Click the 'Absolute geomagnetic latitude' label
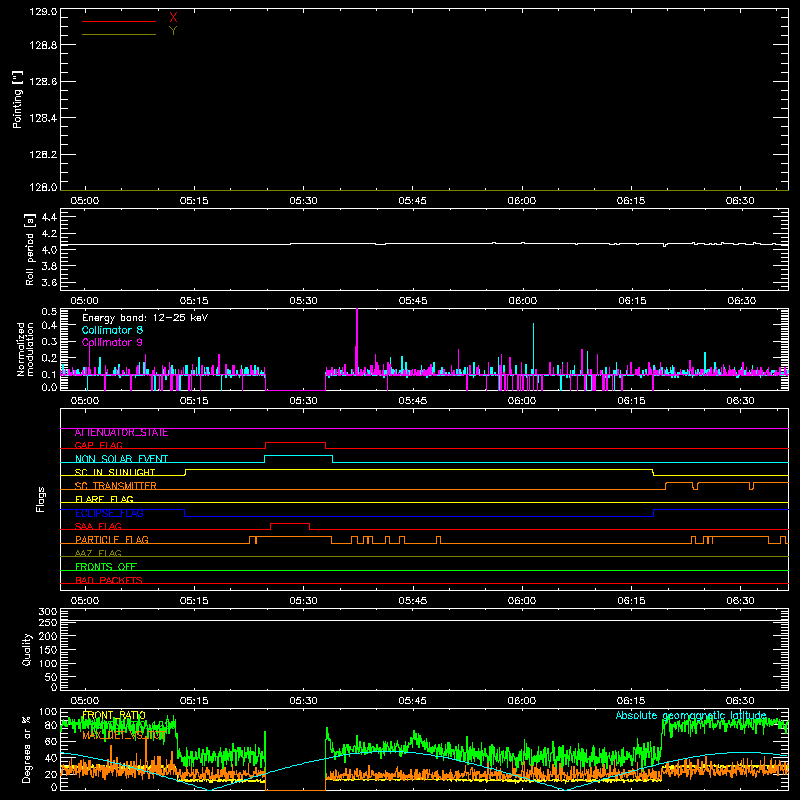The height and width of the screenshot is (800, 800). 691,715
